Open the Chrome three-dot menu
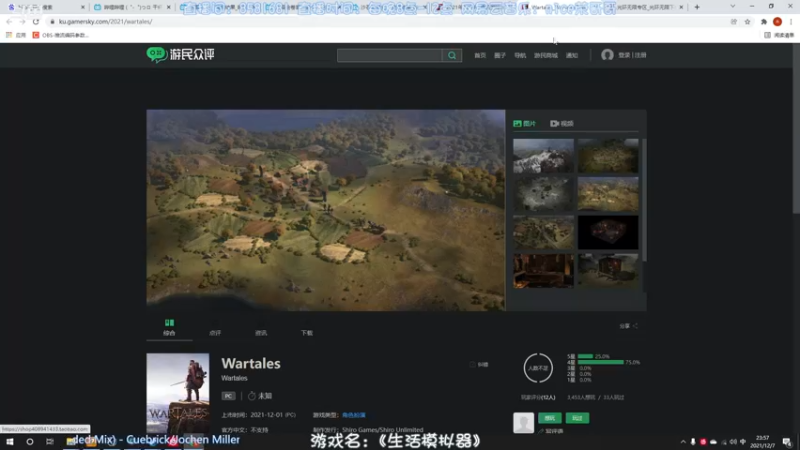800x450 pixels. (x=791, y=21)
